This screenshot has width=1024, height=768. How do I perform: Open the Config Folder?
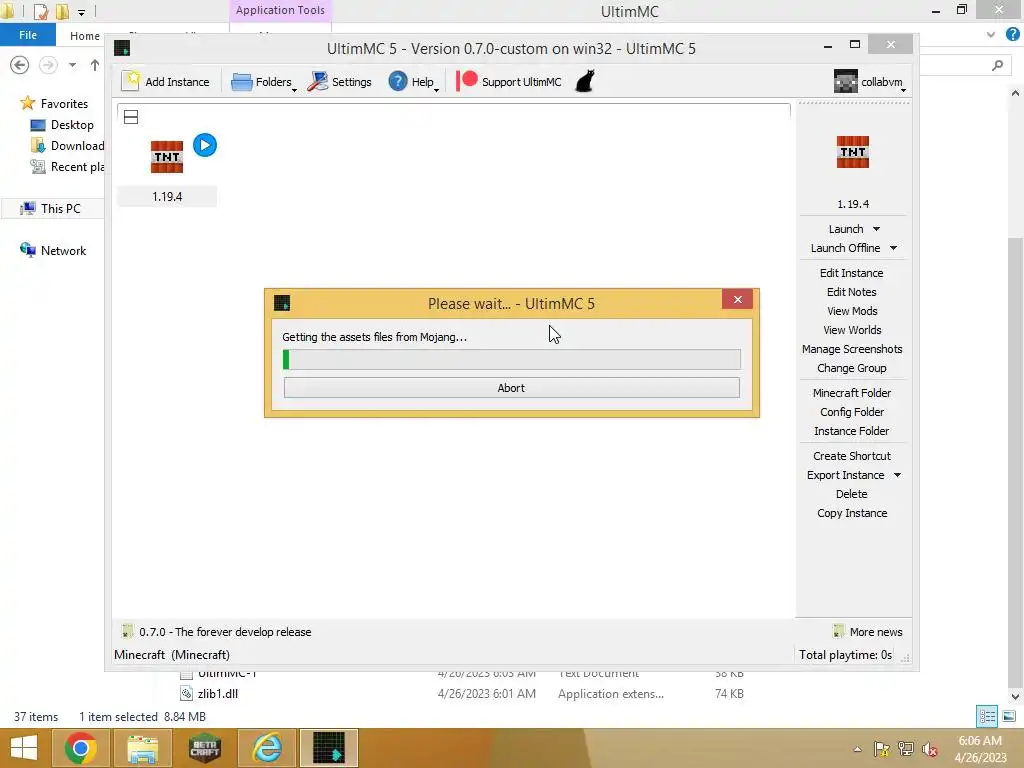coord(852,411)
